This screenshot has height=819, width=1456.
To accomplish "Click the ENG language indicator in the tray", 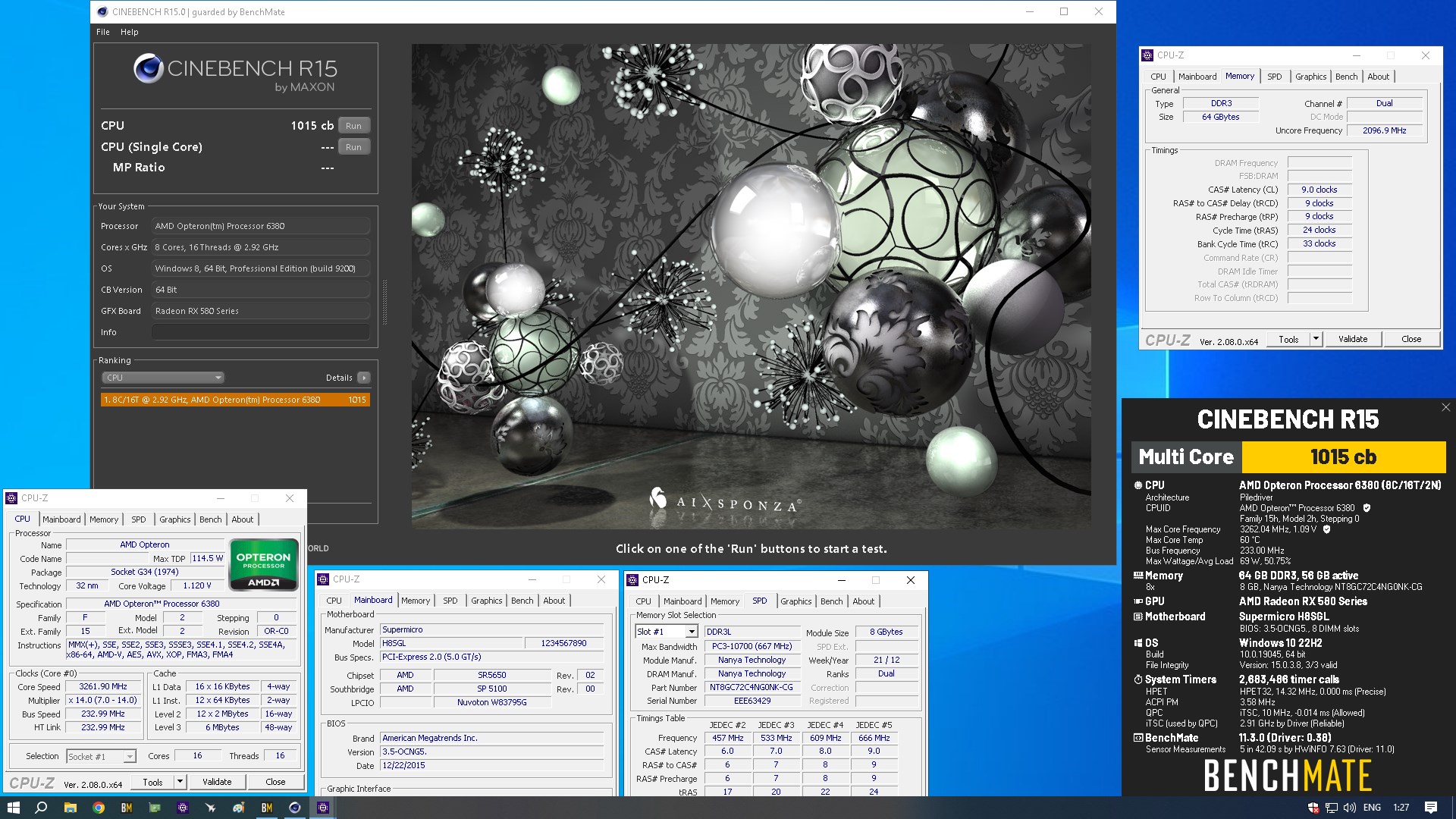I will pyautogui.click(x=1372, y=808).
